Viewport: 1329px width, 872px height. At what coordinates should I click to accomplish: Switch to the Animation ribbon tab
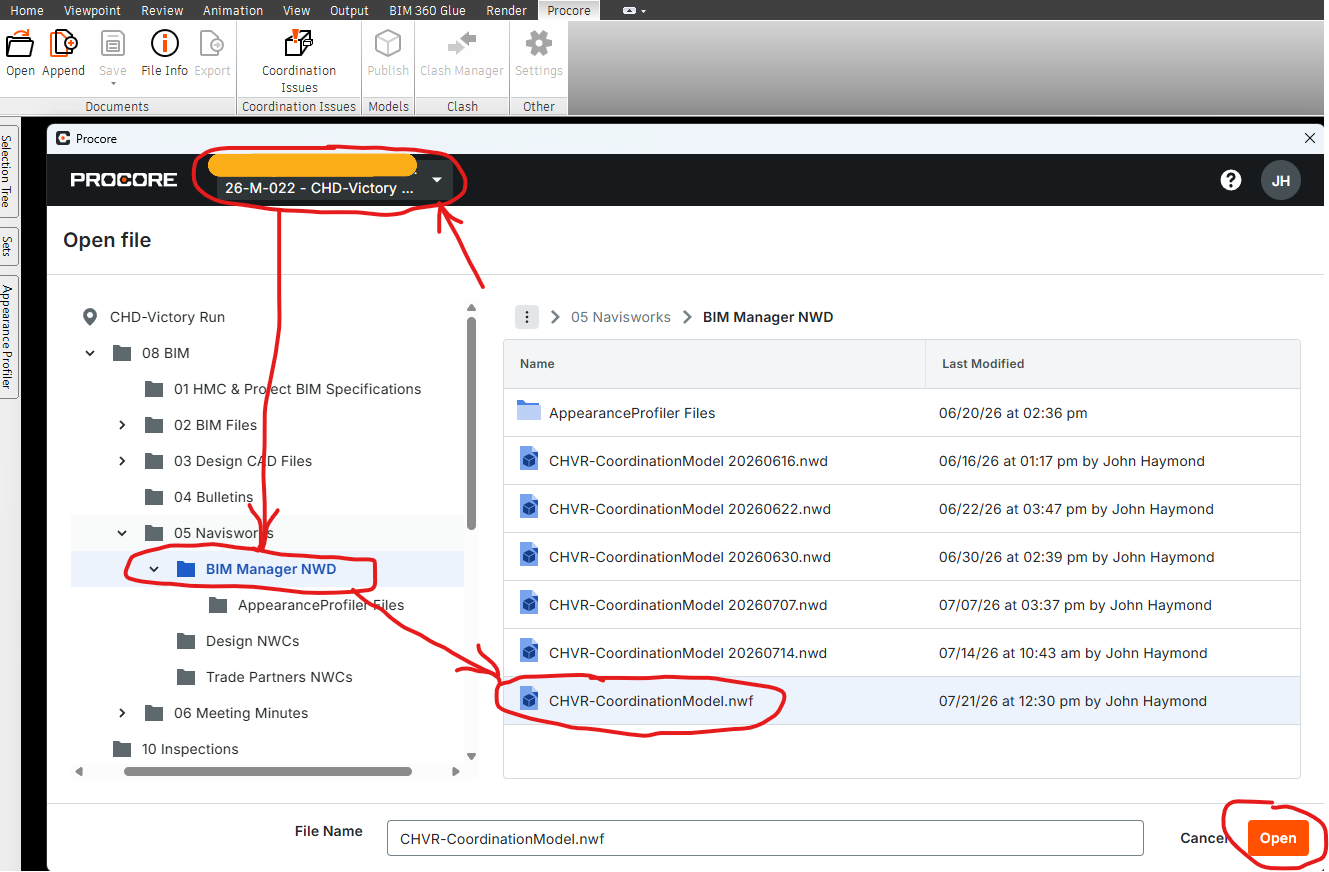[233, 11]
